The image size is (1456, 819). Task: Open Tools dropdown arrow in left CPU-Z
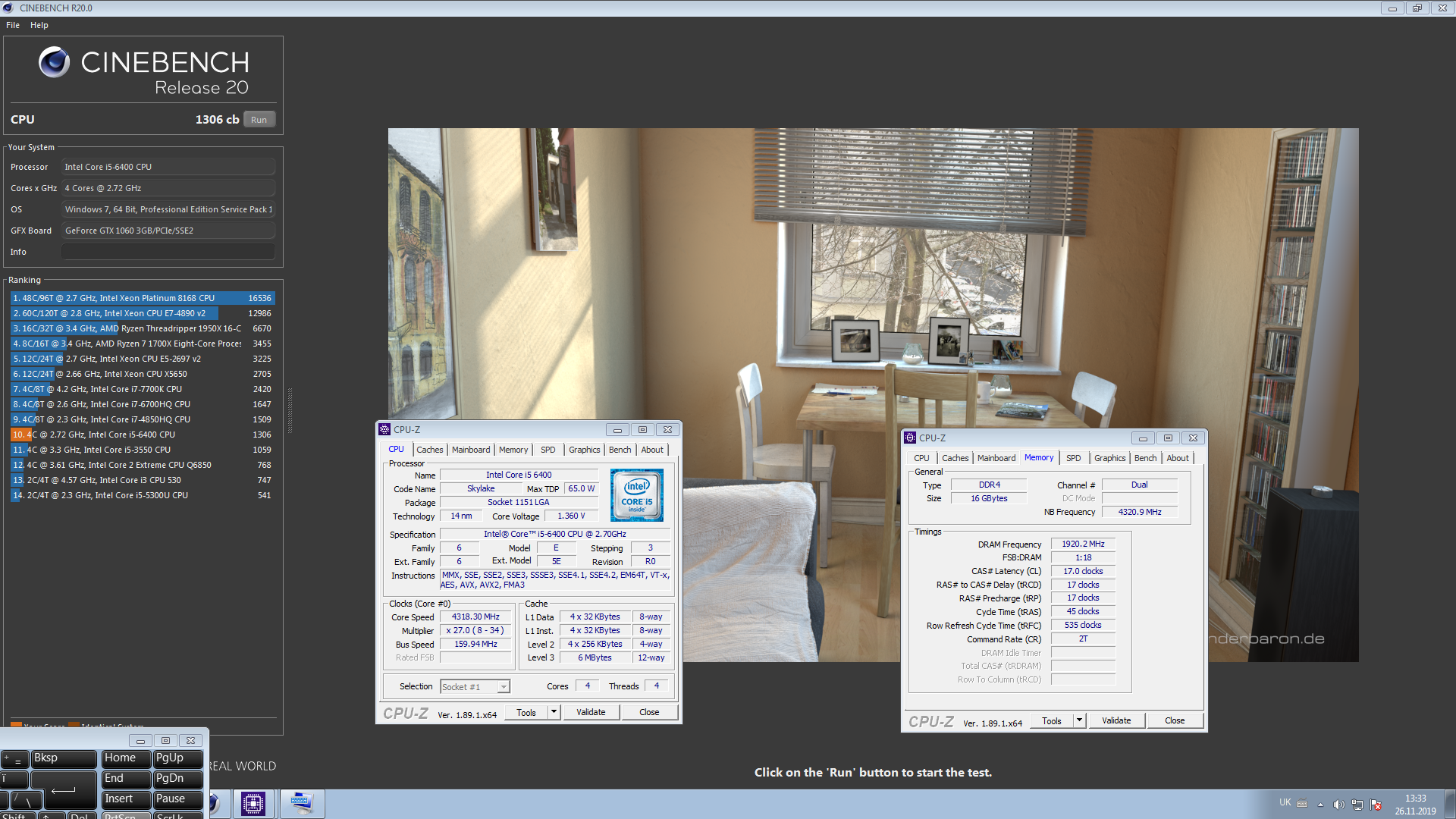click(x=554, y=712)
